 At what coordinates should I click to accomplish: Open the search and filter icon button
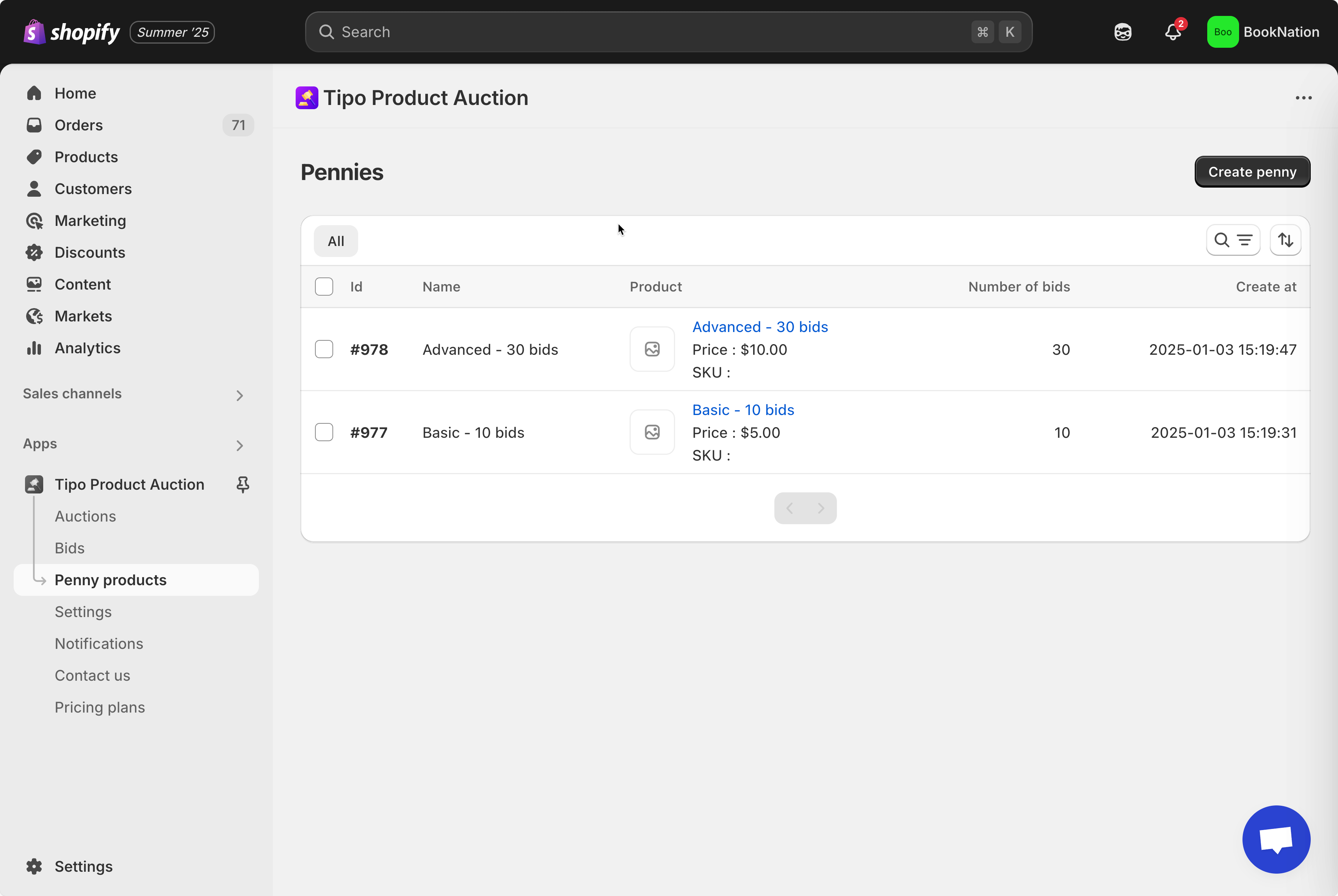[1233, 240]
